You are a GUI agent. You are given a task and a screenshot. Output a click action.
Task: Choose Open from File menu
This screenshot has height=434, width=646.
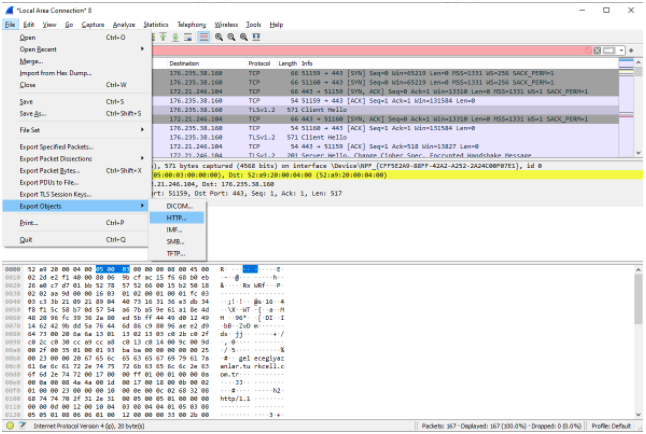(x=76, y=38)
